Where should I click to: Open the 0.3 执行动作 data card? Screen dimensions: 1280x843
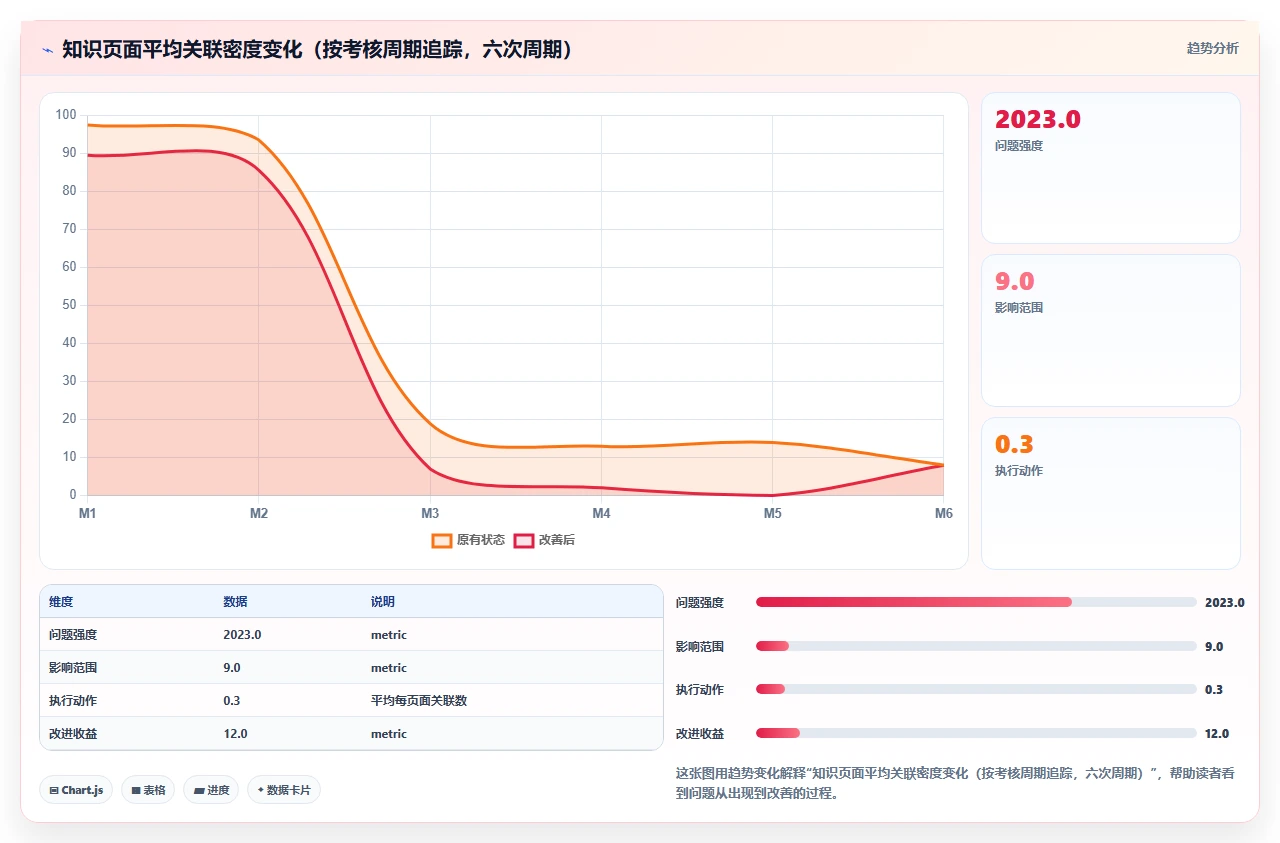(x=1110, y=493)
